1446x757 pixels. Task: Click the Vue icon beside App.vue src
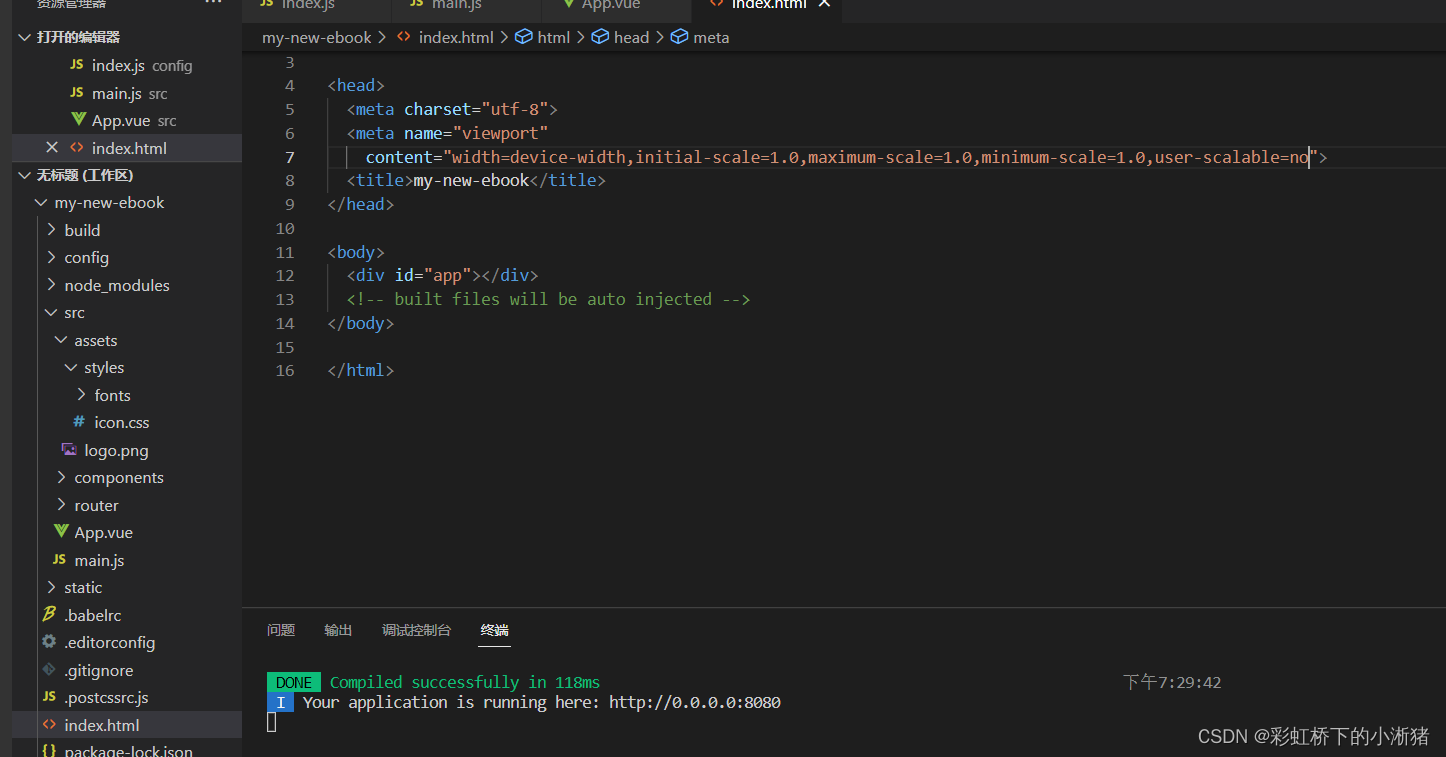point(79,120)
